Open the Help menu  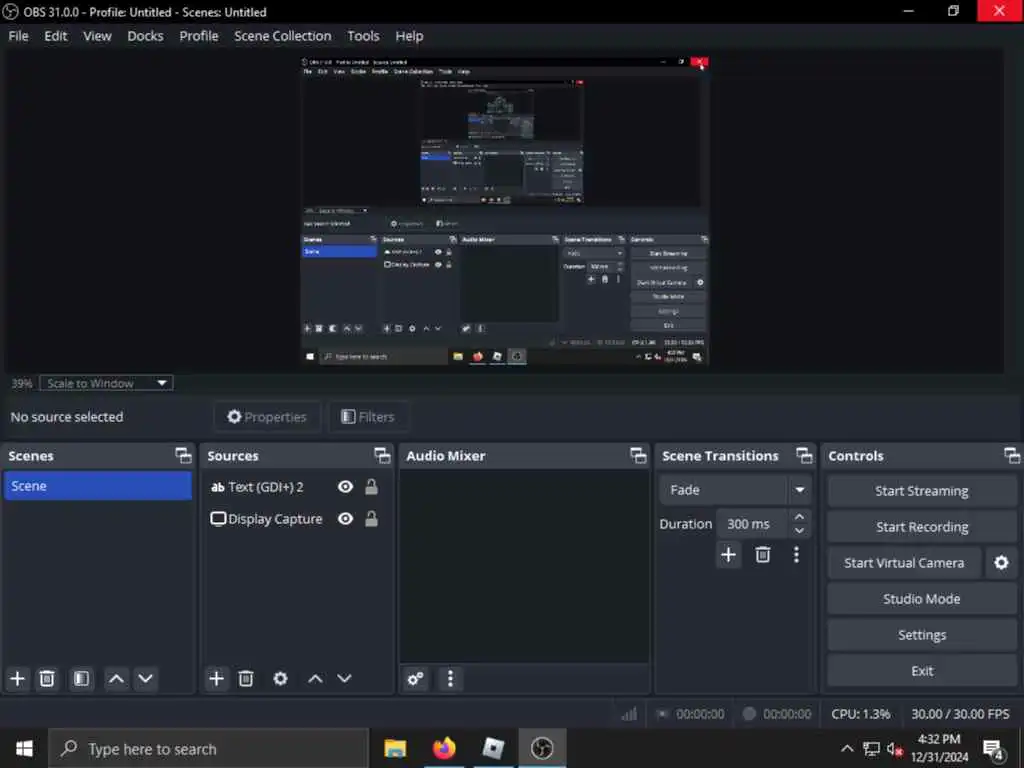coord(409,36)
